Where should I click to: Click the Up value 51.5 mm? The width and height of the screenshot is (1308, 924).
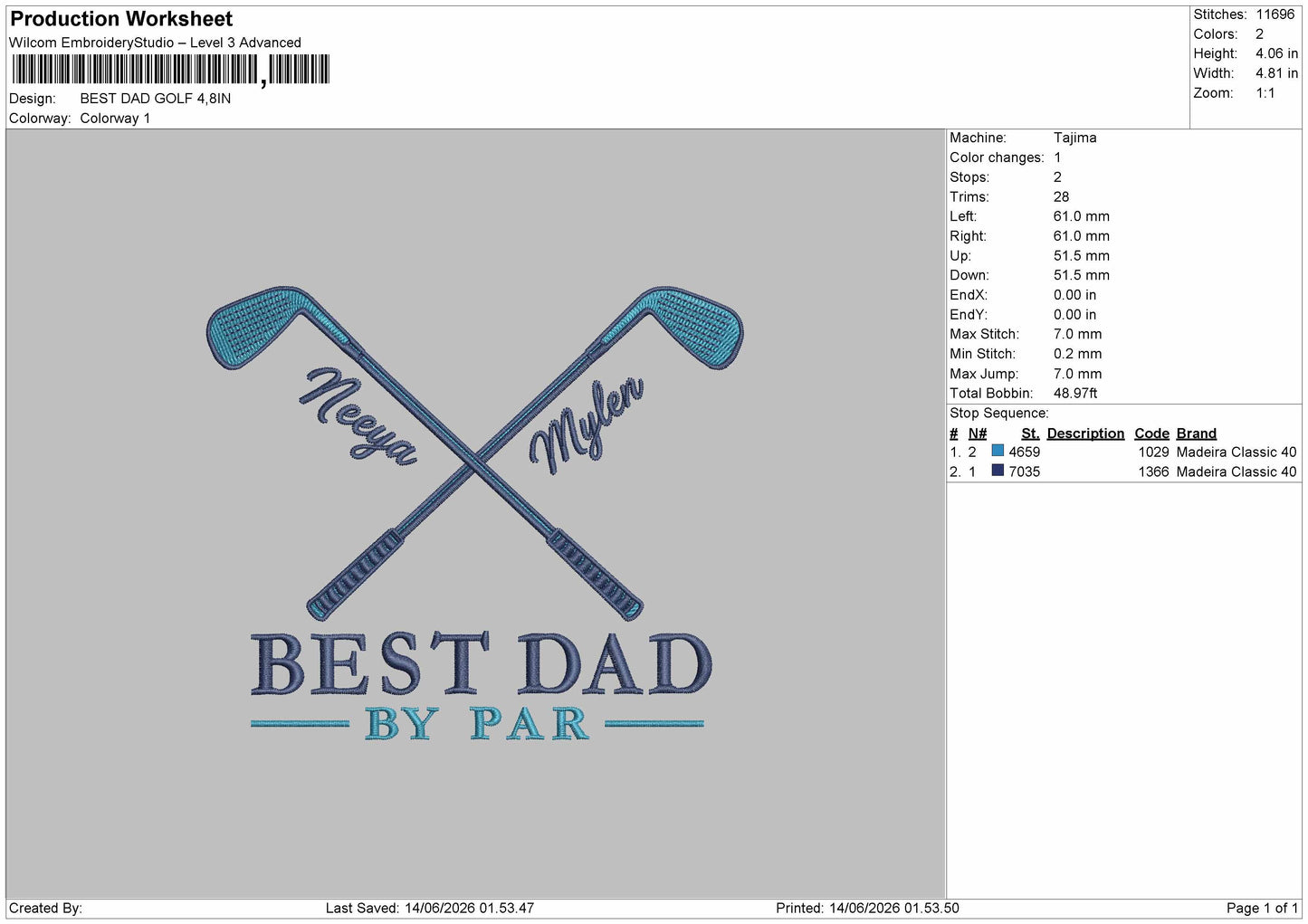pos(1081,256)
